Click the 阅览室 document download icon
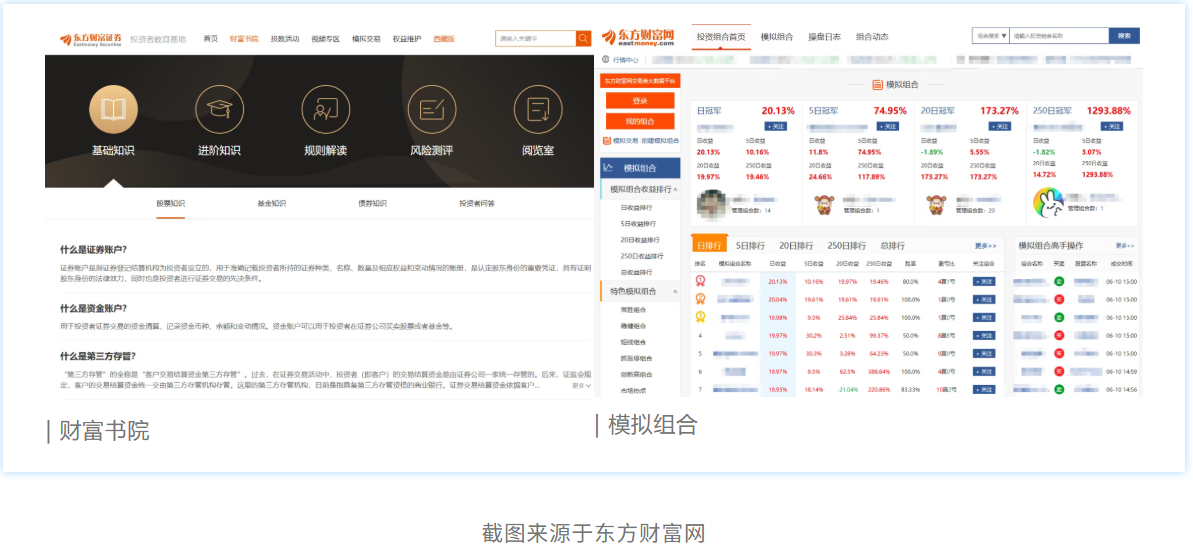The image size is (1193, 554). click(538, 110)
